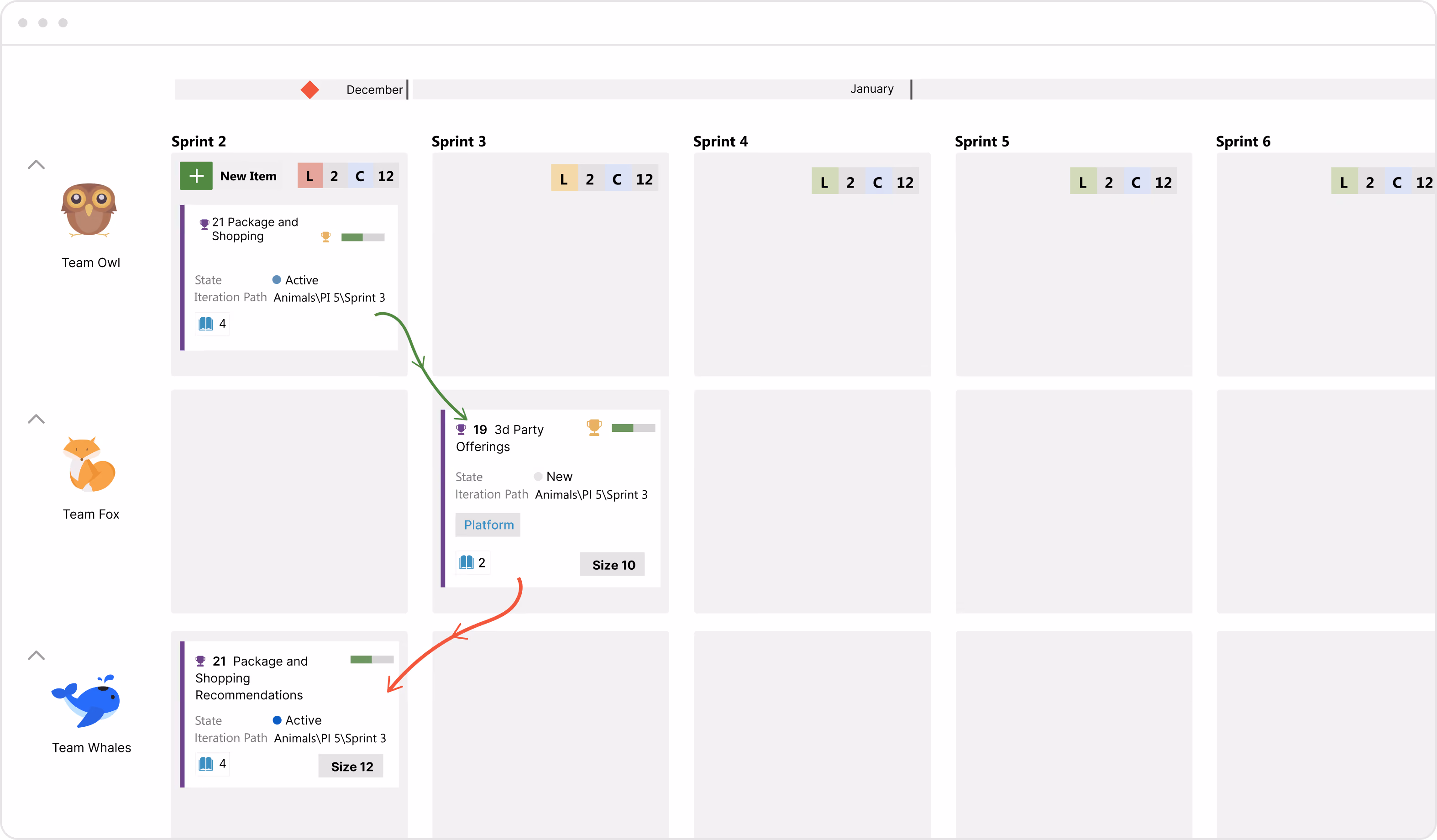Click yellow L load indicator in Sprint 3
Image resolution: width=1437 pixels, height=840 pixels.
tap(564, 178)
